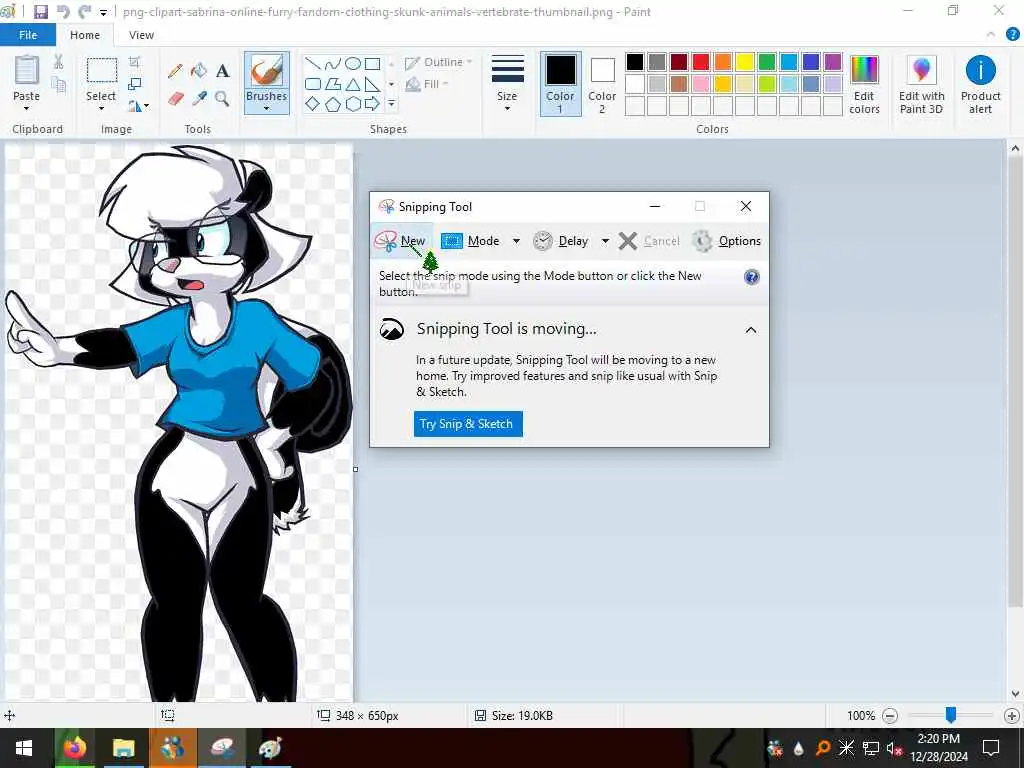1024x768 pixels.
Task: Open Snipping Tool Options
Action: [x=726, y=241]
